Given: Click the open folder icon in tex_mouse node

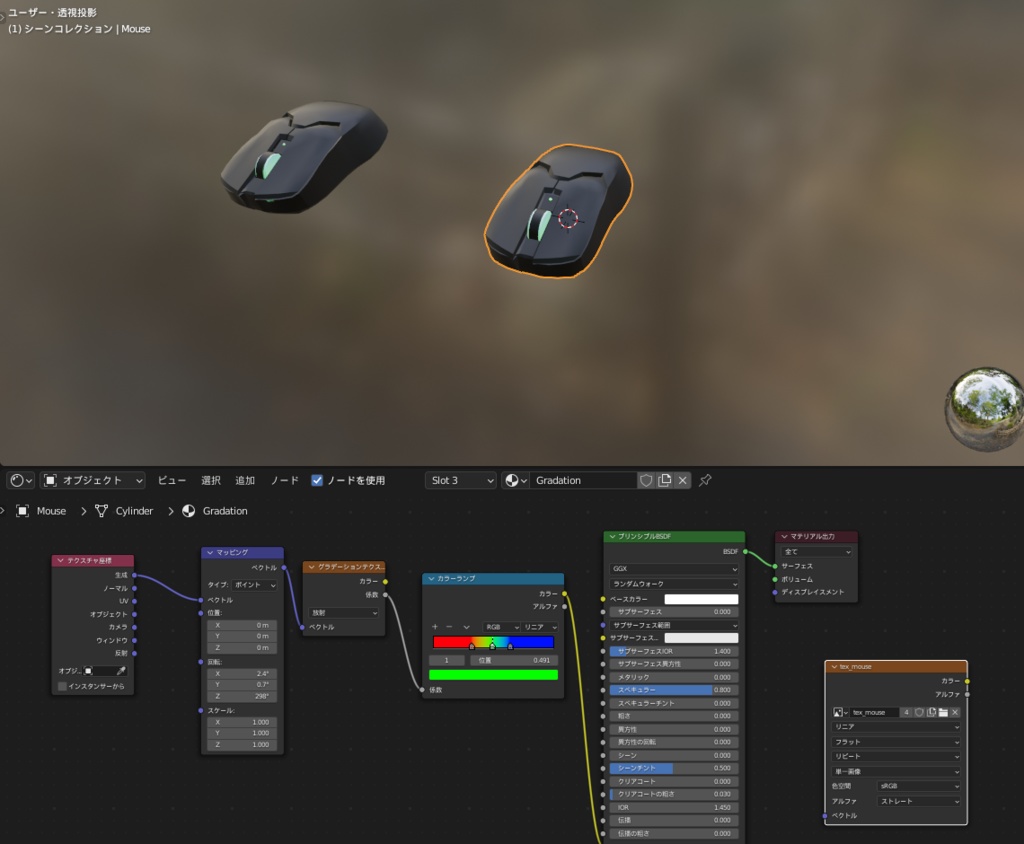Looking at the screenshot, I should click(944, 712).
